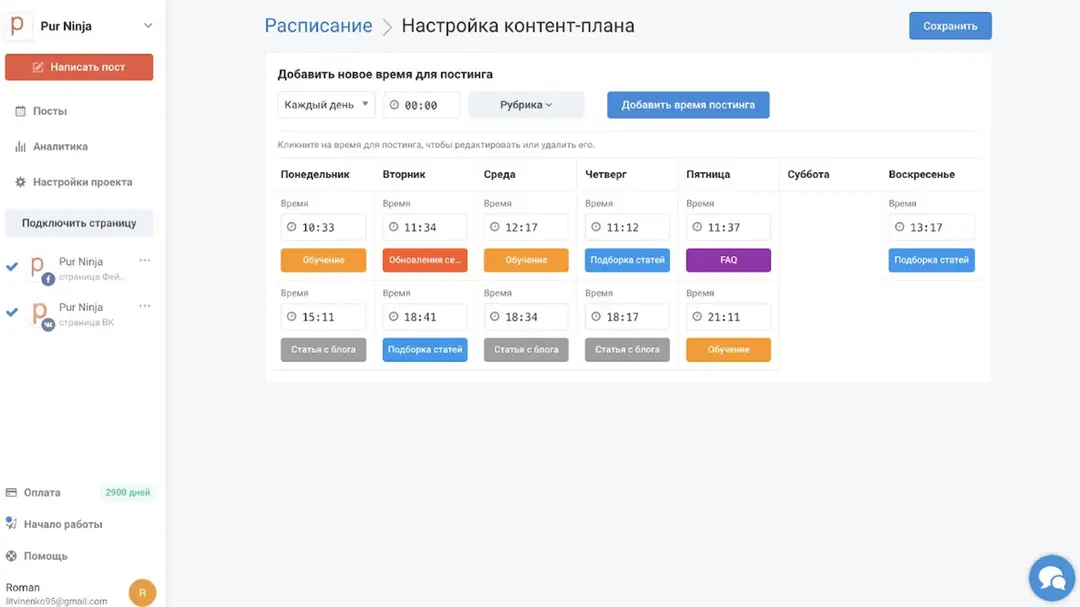Open the Рубрика dropdown
This screenshot has height=607, width=1080.
click(526, 105)
